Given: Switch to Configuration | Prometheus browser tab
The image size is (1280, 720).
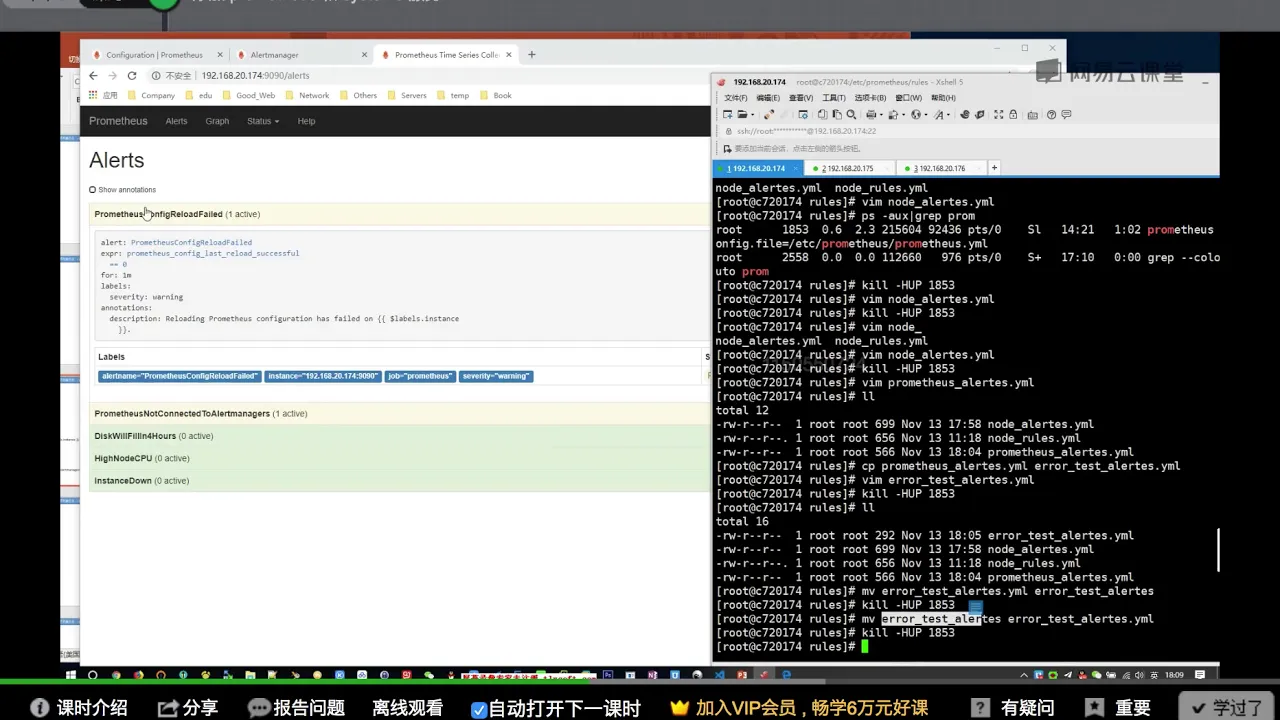Looking at the screenshot, I should coord(154,55).
